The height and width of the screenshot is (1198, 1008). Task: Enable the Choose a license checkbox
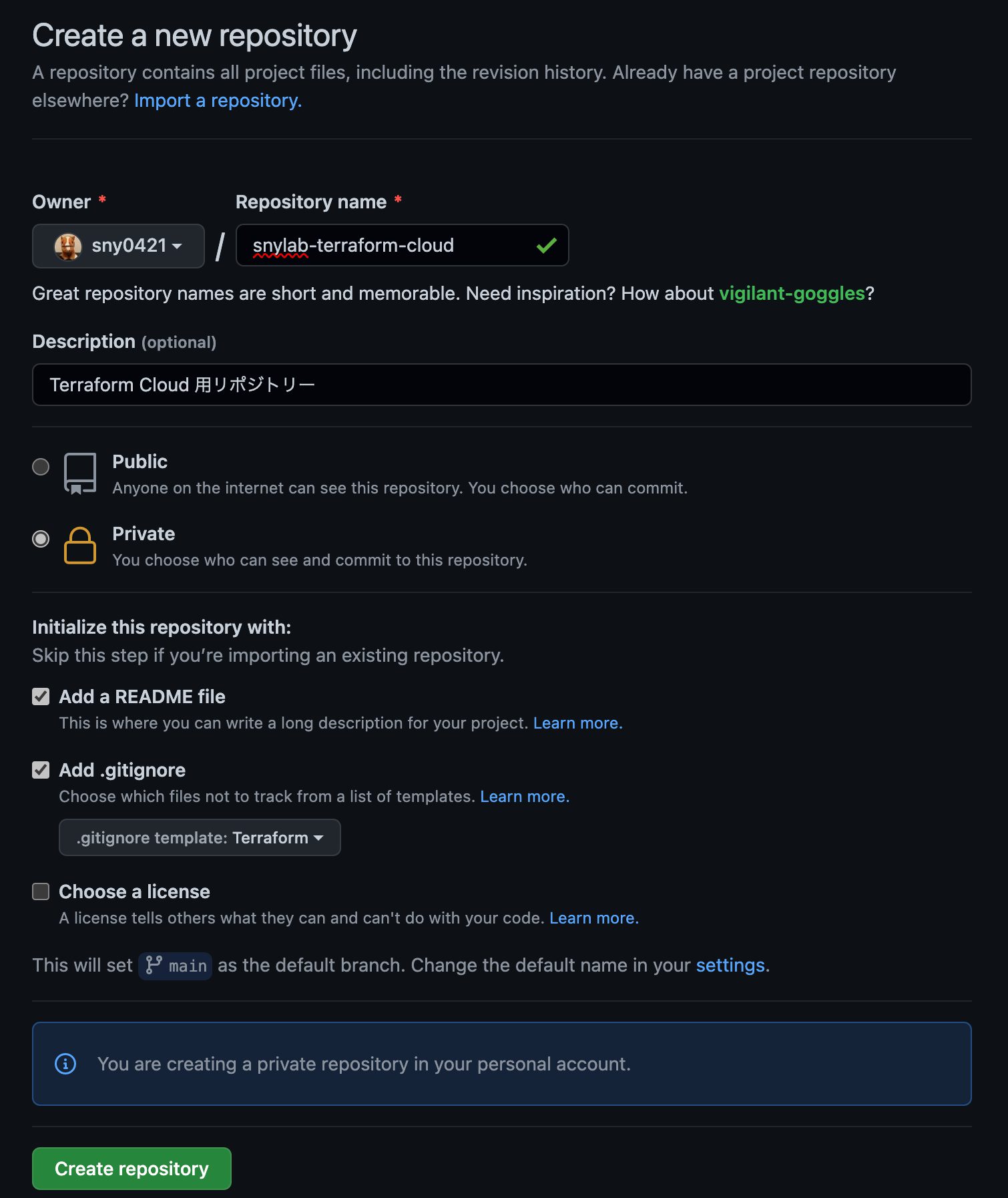point(40,891)
